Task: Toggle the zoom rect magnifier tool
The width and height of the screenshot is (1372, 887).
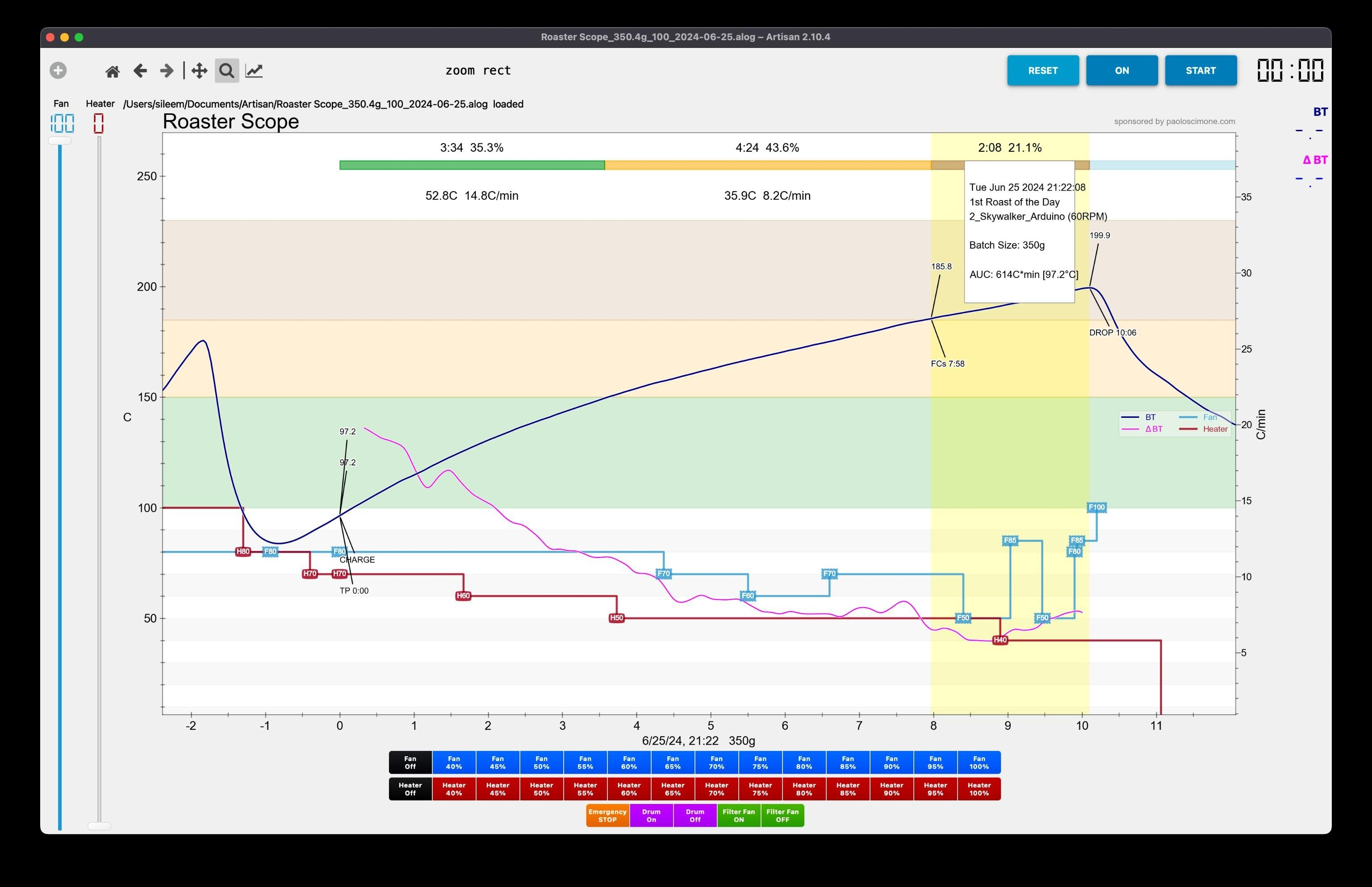Action: (x=227, y=71)
